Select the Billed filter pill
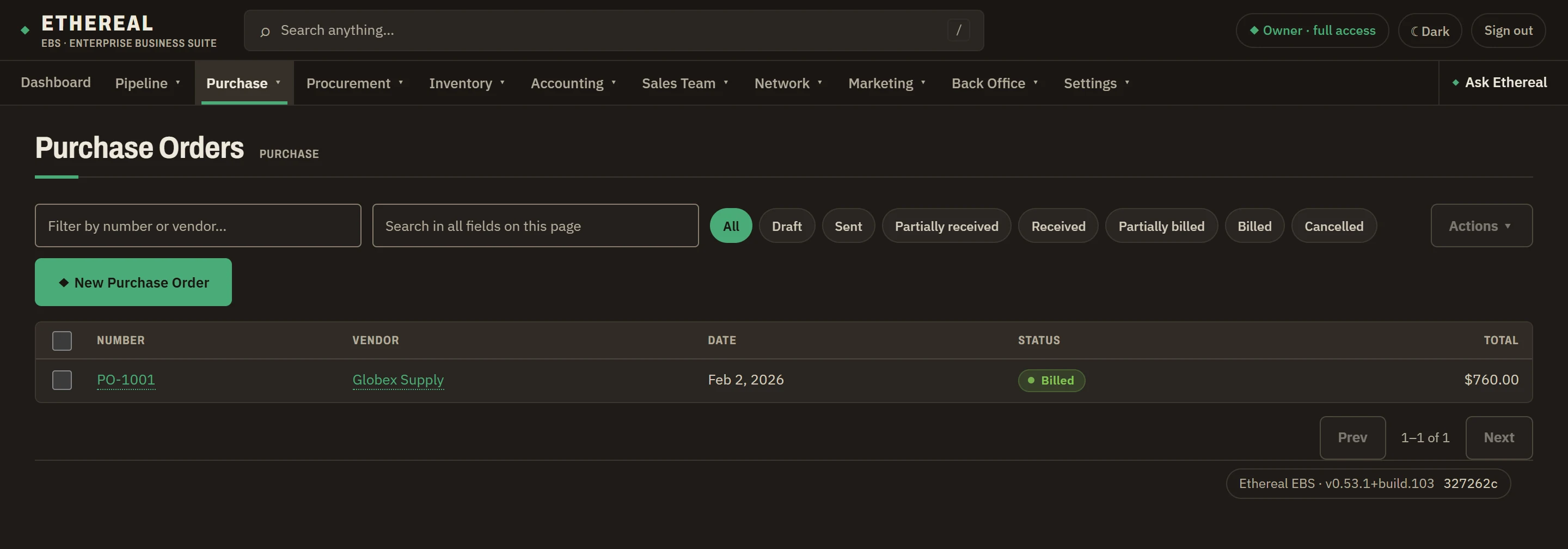 [1254, 226]
